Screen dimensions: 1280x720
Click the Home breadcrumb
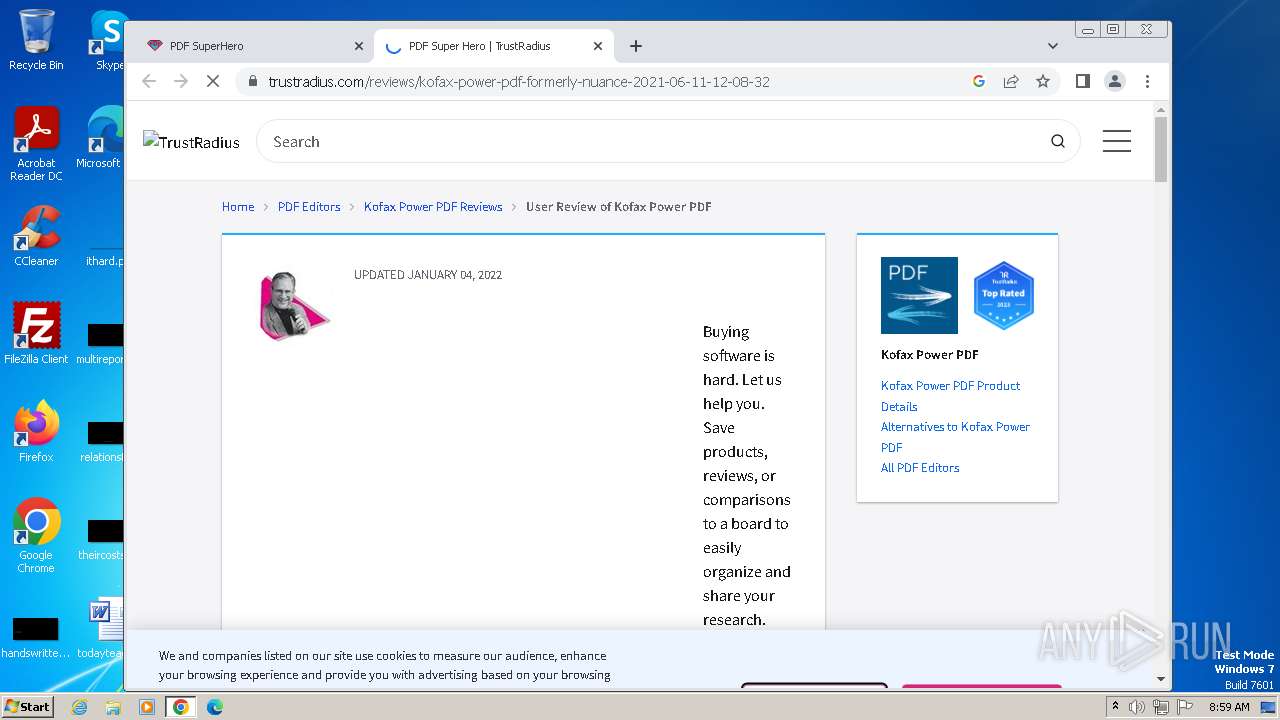tap(238, 207)
